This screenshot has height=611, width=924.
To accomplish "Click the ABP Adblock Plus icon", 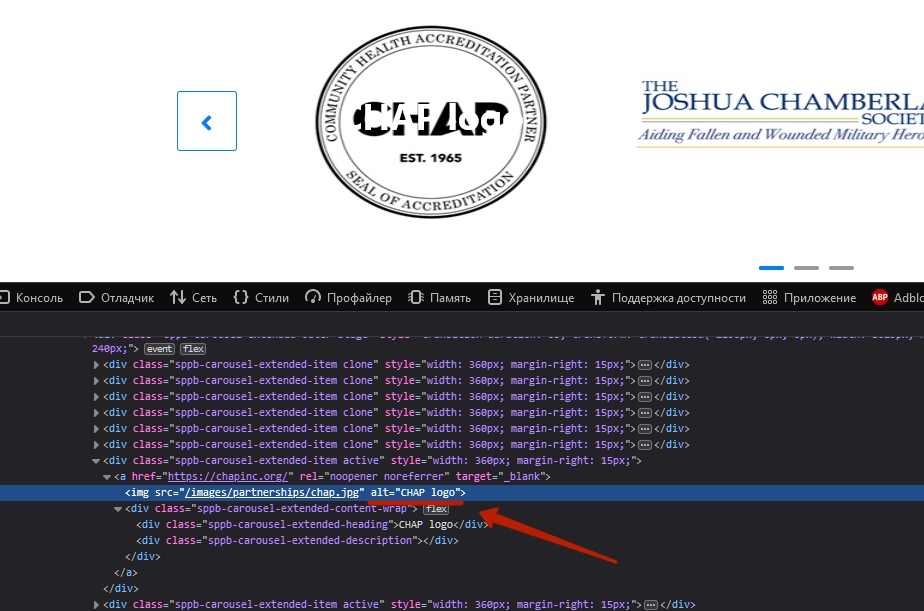I will tap(880, 297).
